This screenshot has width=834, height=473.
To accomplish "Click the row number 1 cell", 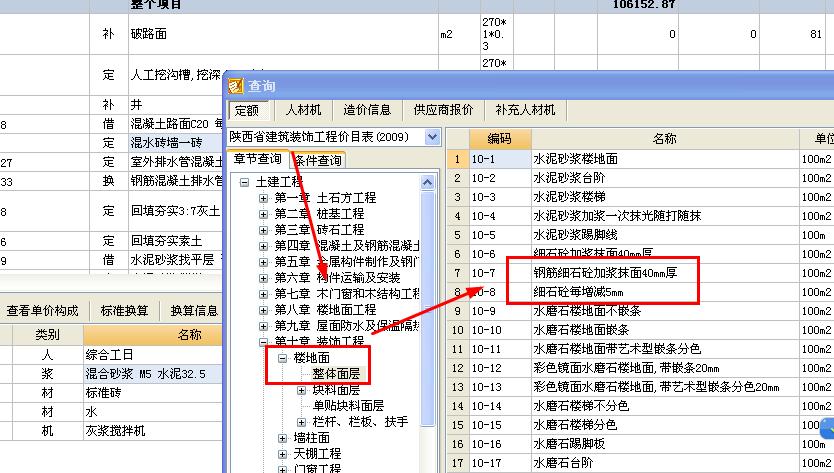I will pos(457,159).
